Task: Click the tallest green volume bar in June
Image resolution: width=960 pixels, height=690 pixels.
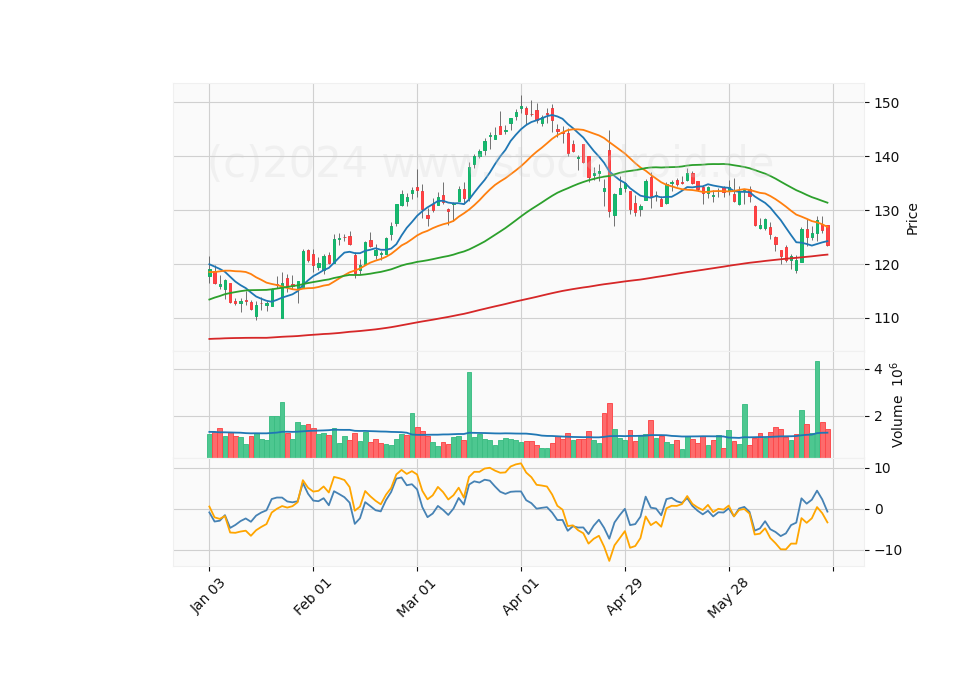Action: tap(817, 409)
